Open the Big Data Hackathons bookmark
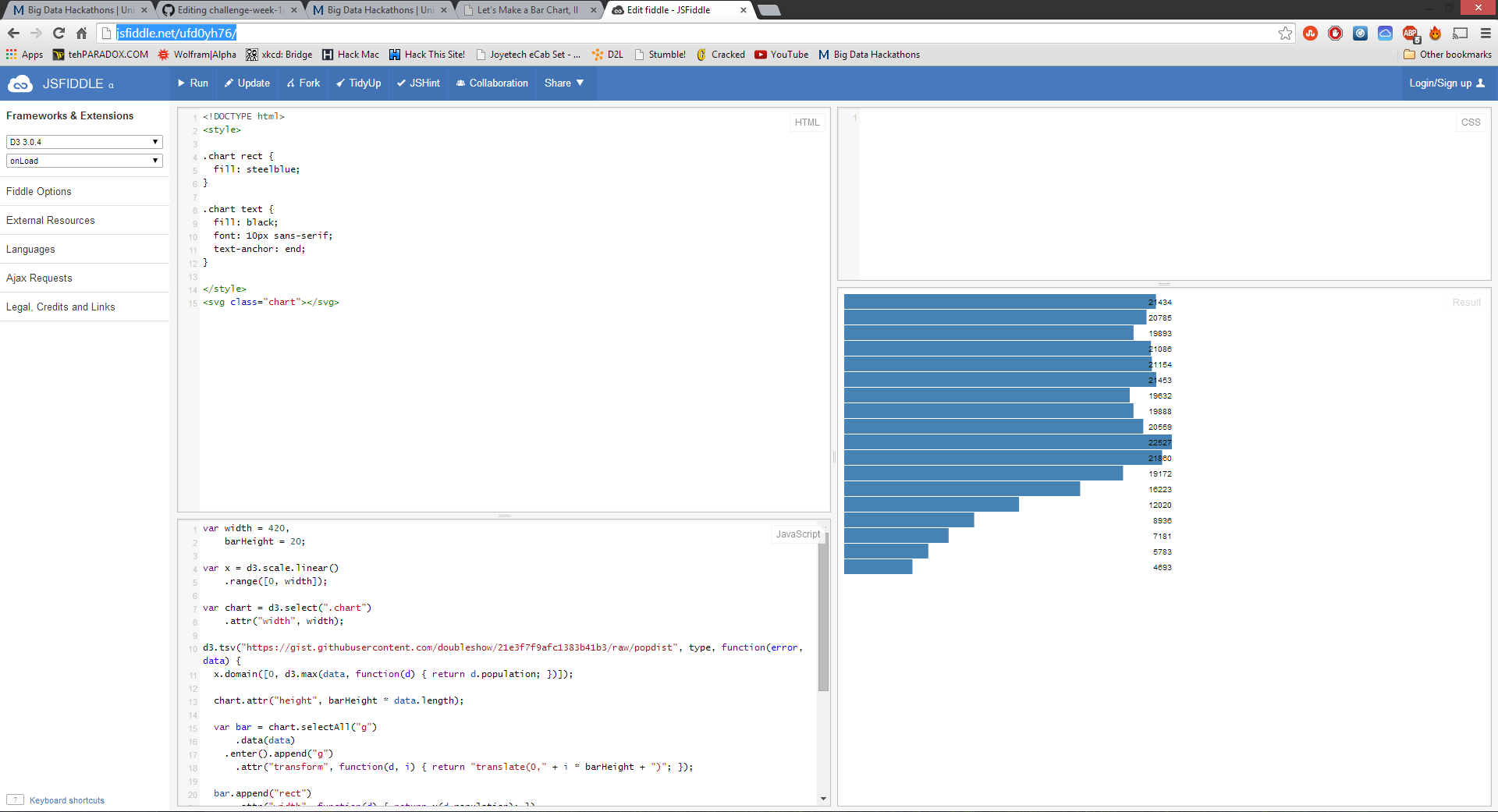 869,55
